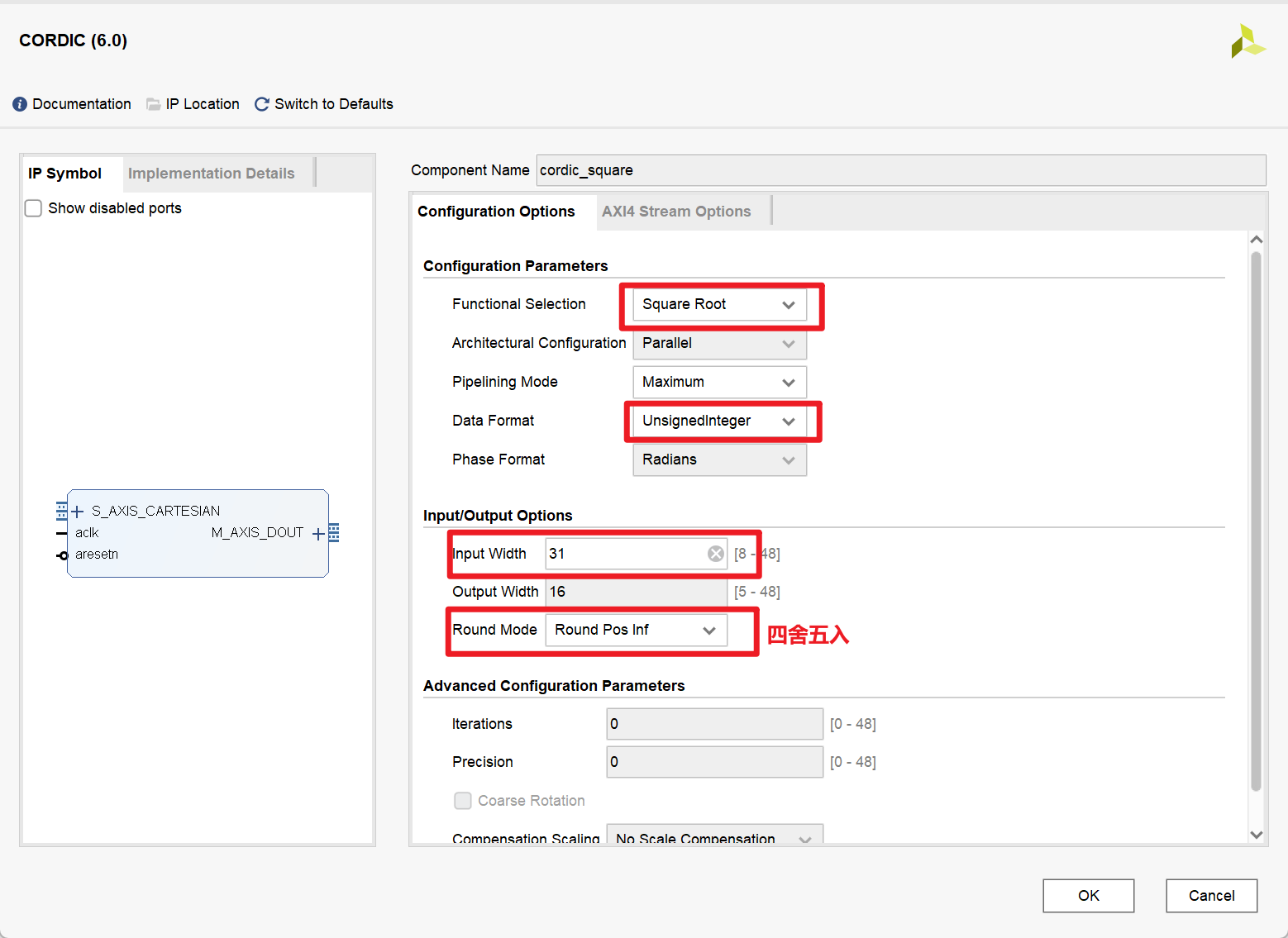Image resolution: width=1288 pixels, height=938 pixels.
Task: Click Switch to Defaults
Action: pyautogui.click(x=334, y=104)
